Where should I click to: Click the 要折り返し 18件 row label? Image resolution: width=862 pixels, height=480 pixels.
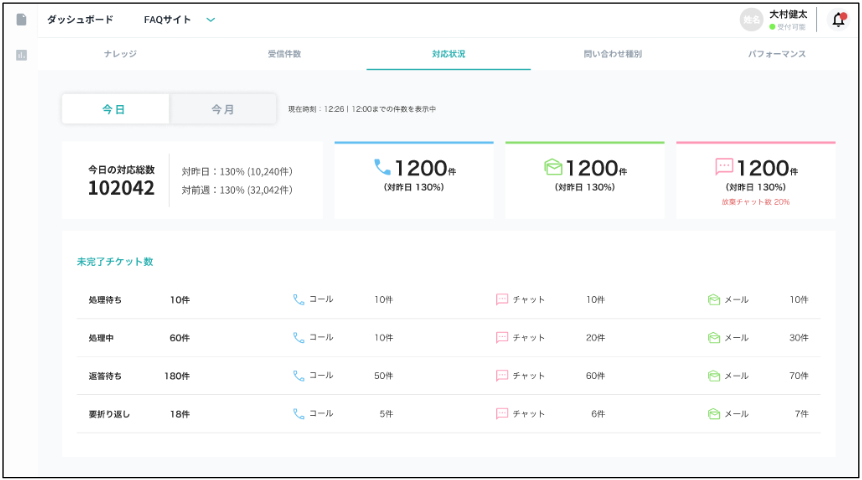pyautogui.click(x=110, y=414)
